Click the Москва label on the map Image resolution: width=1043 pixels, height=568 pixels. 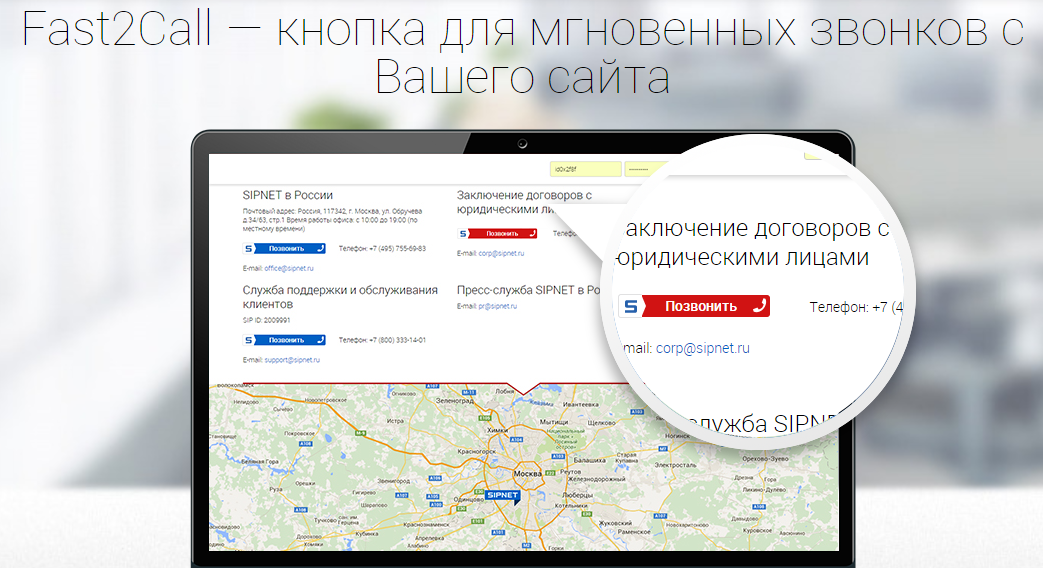coord(527,473)
